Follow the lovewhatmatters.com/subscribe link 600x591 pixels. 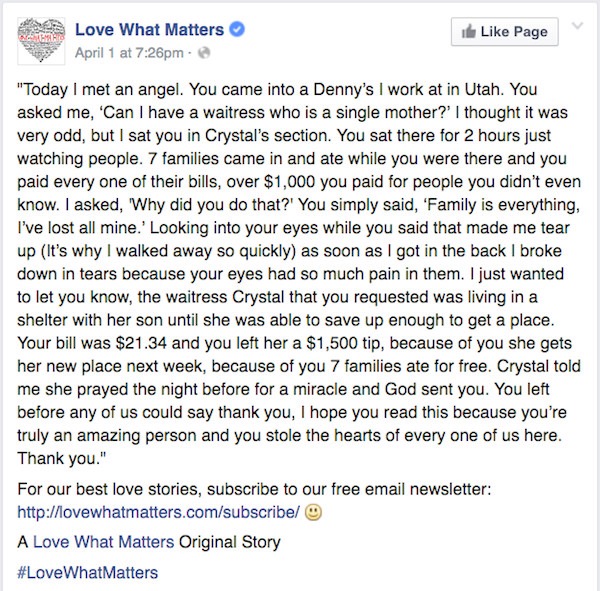(158, 512)
